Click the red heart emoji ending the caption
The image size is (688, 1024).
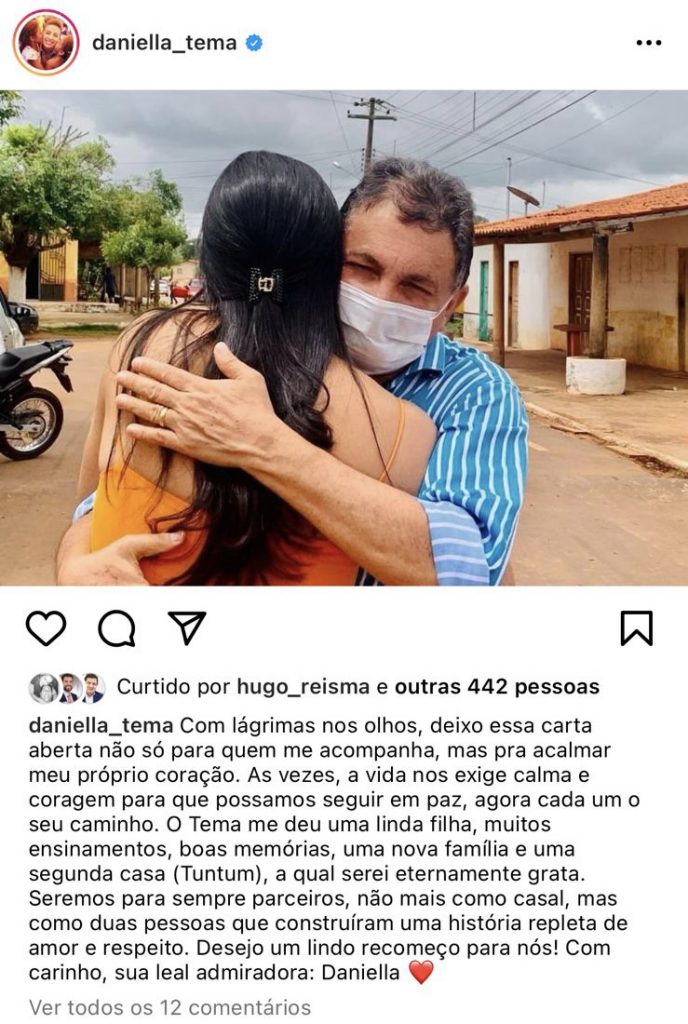(421, 972)
